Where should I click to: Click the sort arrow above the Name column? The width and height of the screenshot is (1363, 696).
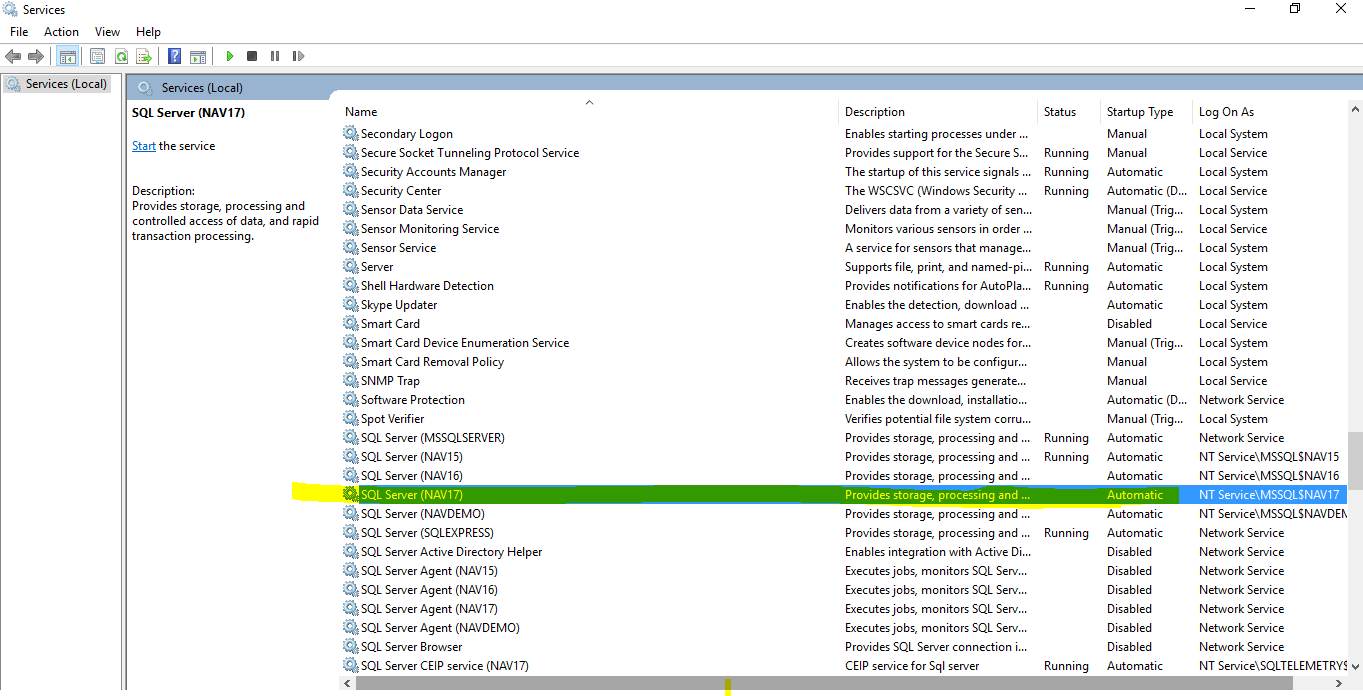tap(589, 102)
